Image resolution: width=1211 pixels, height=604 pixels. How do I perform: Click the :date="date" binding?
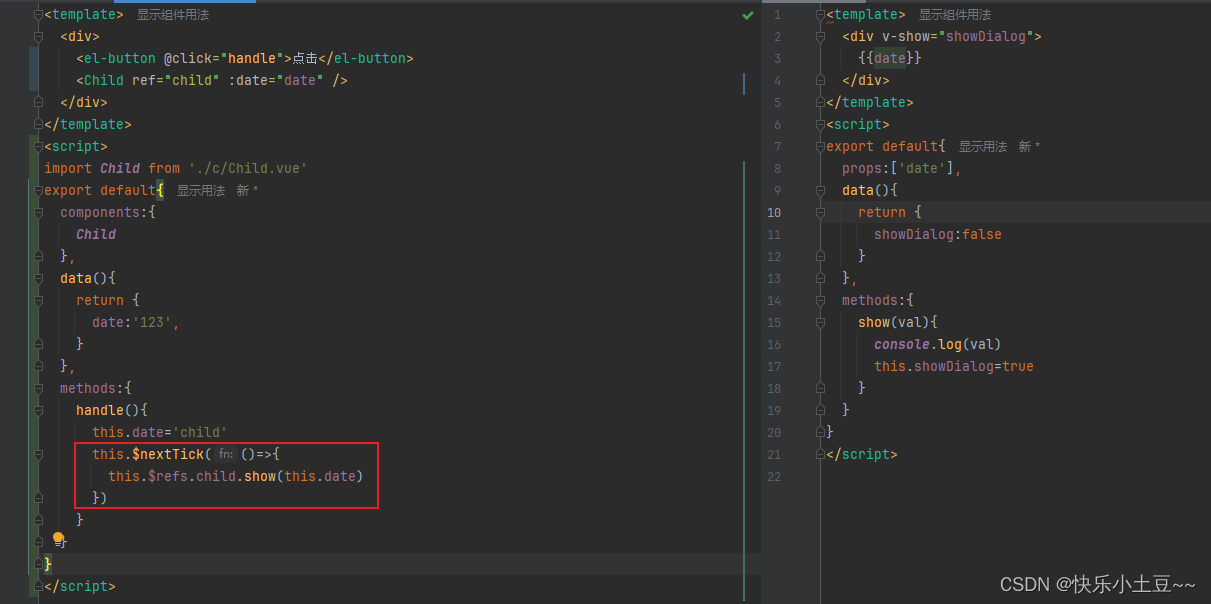276,80
